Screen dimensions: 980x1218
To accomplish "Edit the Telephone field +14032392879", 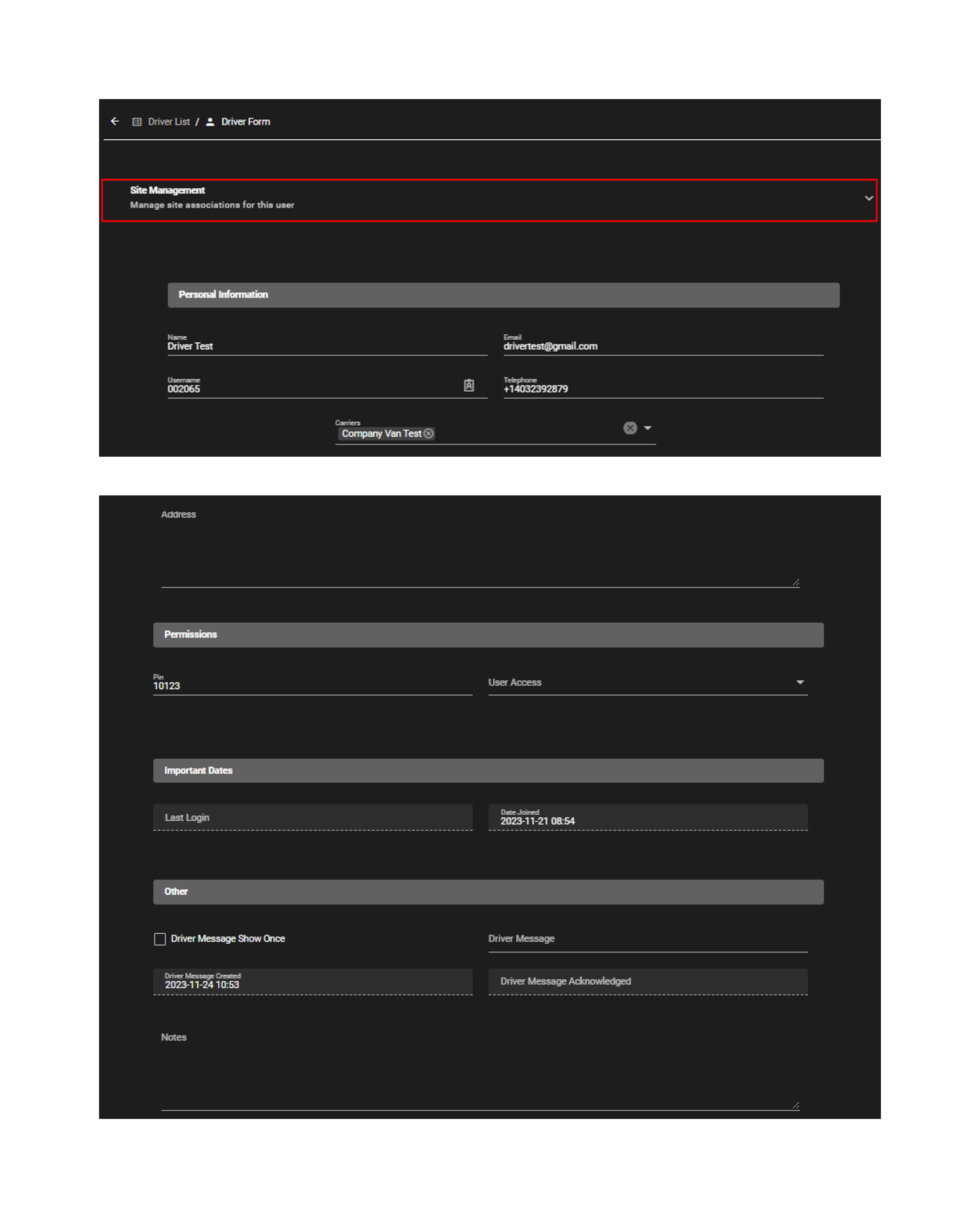I will tap(663, 387).
